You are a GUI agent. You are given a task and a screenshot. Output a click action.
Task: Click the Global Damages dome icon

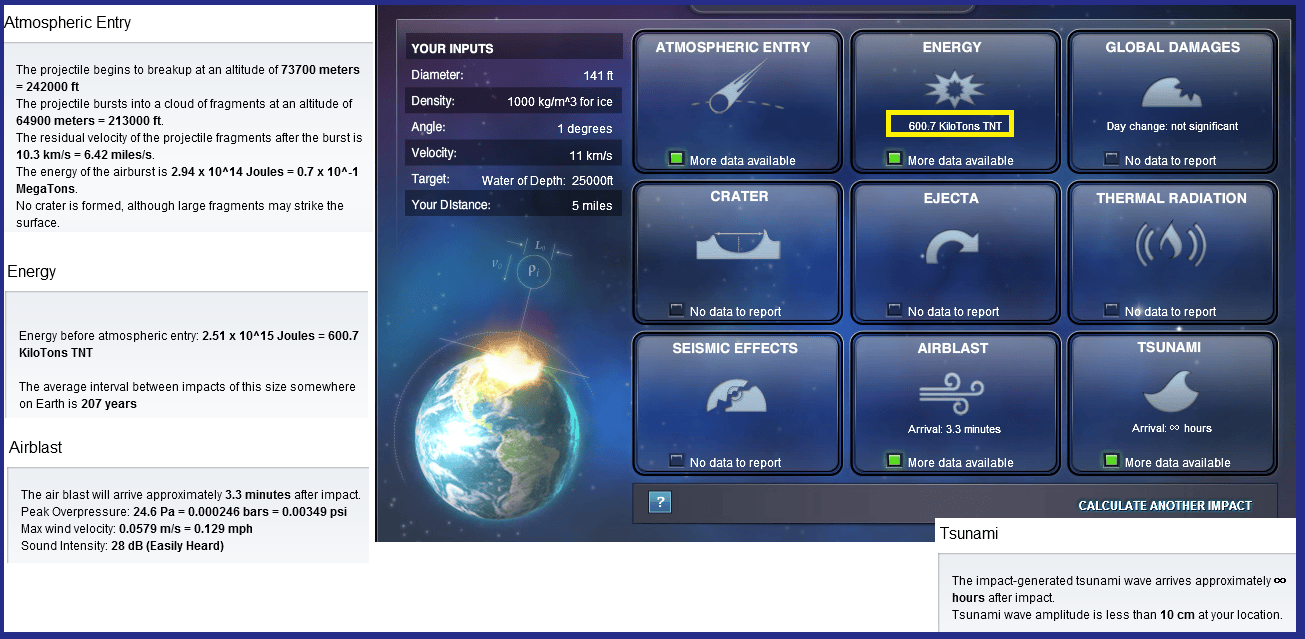point(1171,92)
